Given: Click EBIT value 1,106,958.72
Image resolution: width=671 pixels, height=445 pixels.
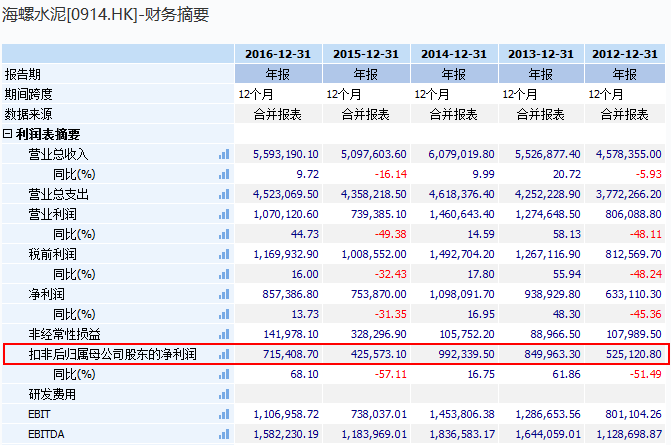Looking at the screenshot, I should pos(286,414).
